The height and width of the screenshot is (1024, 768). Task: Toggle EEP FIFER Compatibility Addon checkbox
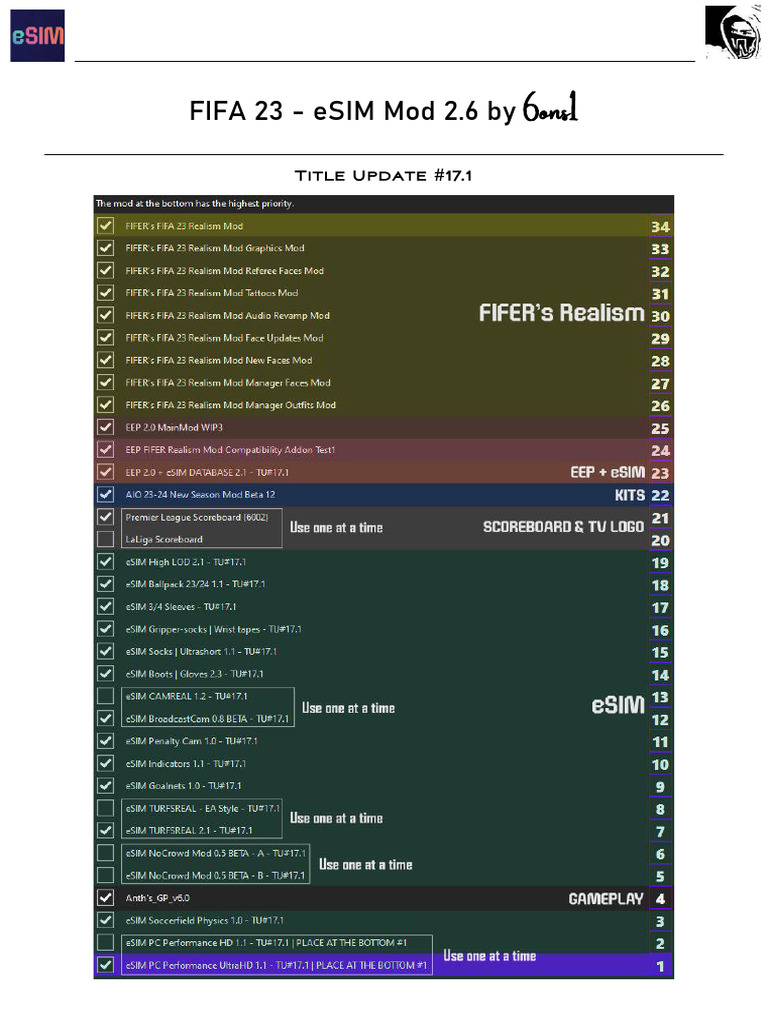point(105,450)
